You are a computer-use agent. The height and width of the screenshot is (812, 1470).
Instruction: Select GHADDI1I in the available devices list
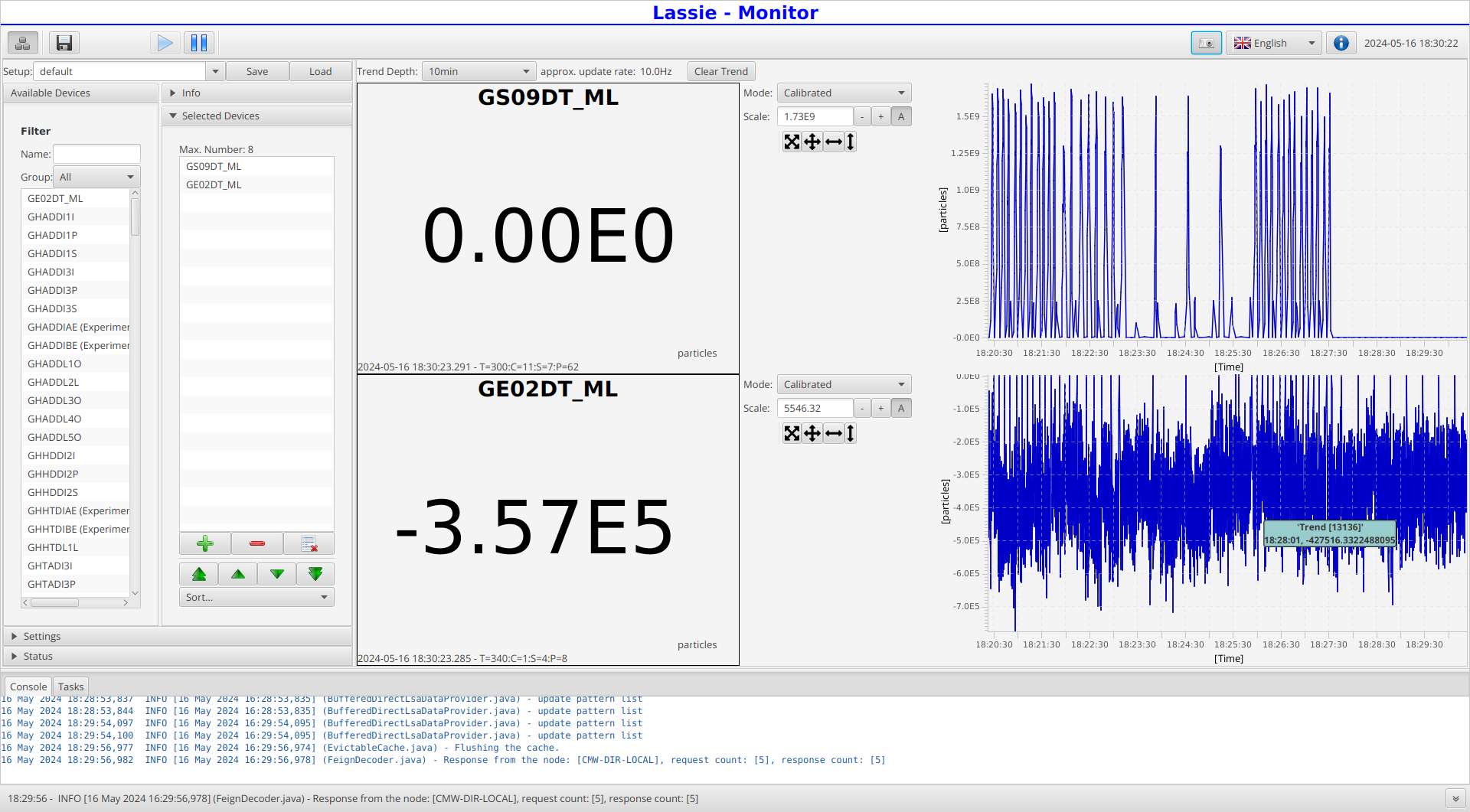pyautogui.click(x=76, y=217)
